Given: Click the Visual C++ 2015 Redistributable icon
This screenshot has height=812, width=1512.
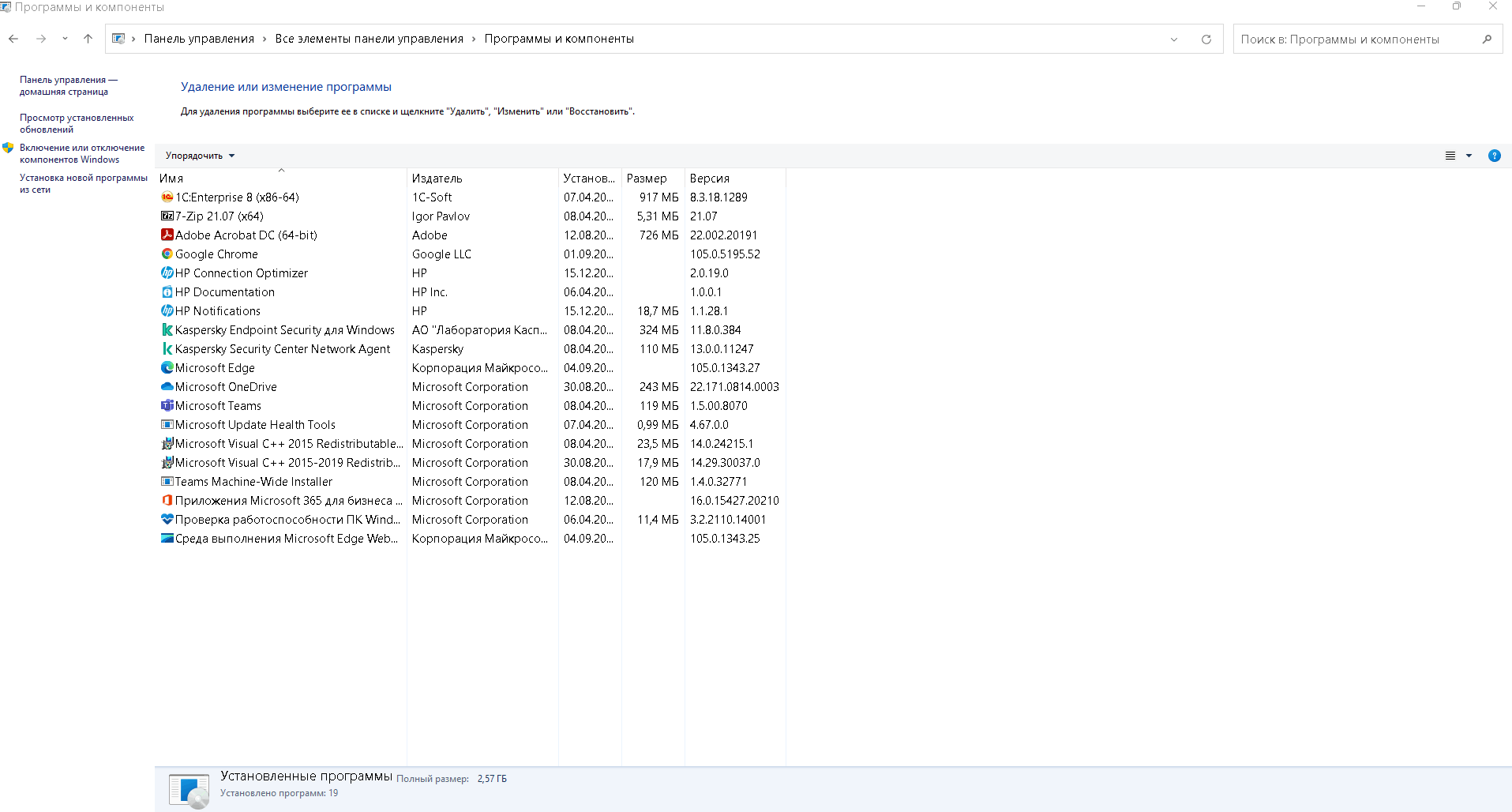Looking at the screenshot, I should coord(167,444).
